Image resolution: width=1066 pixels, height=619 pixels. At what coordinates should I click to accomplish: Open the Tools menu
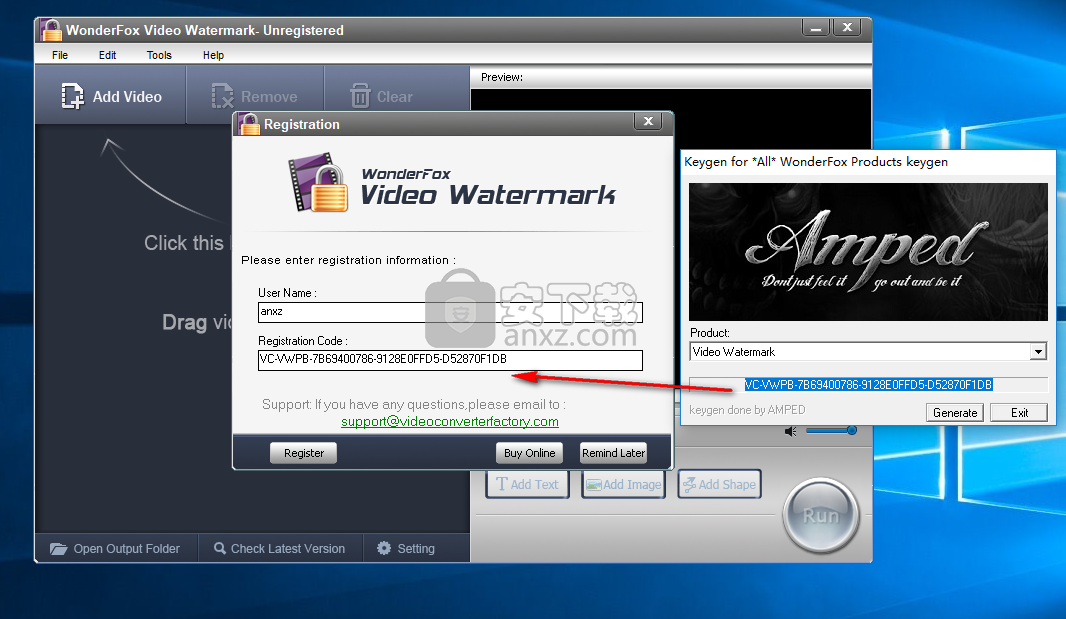pyautogui.click(x=159, y=55)
